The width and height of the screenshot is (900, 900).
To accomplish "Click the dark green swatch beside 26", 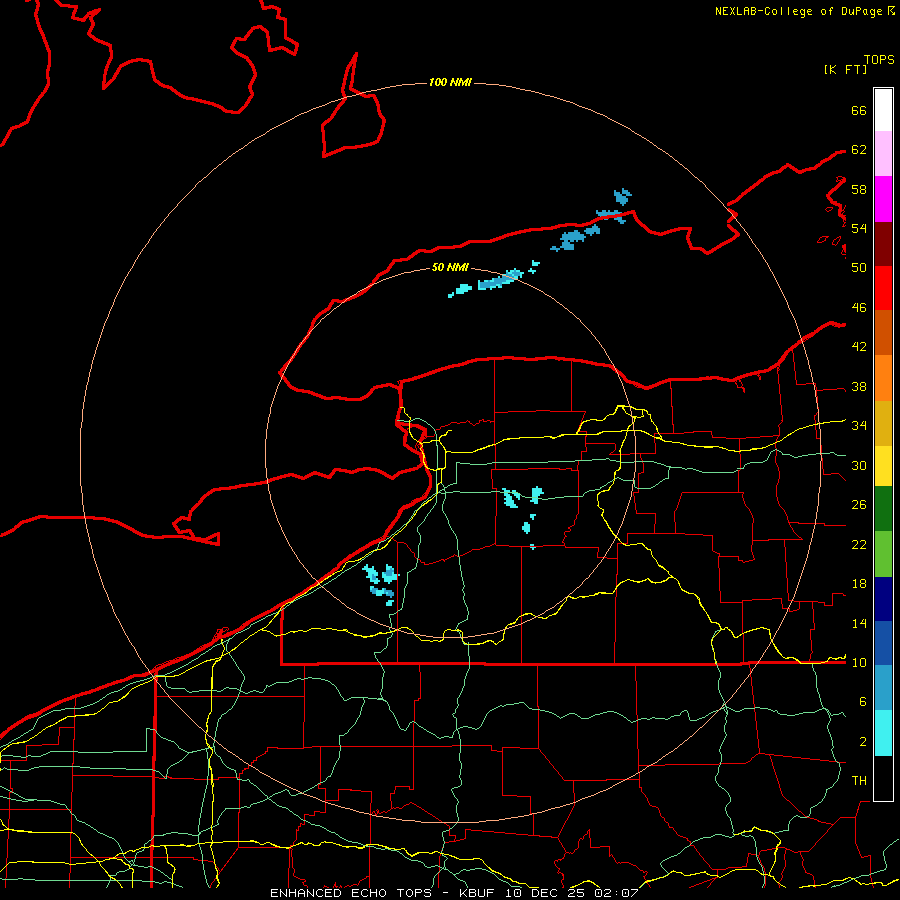I will [x=883, y=509].
